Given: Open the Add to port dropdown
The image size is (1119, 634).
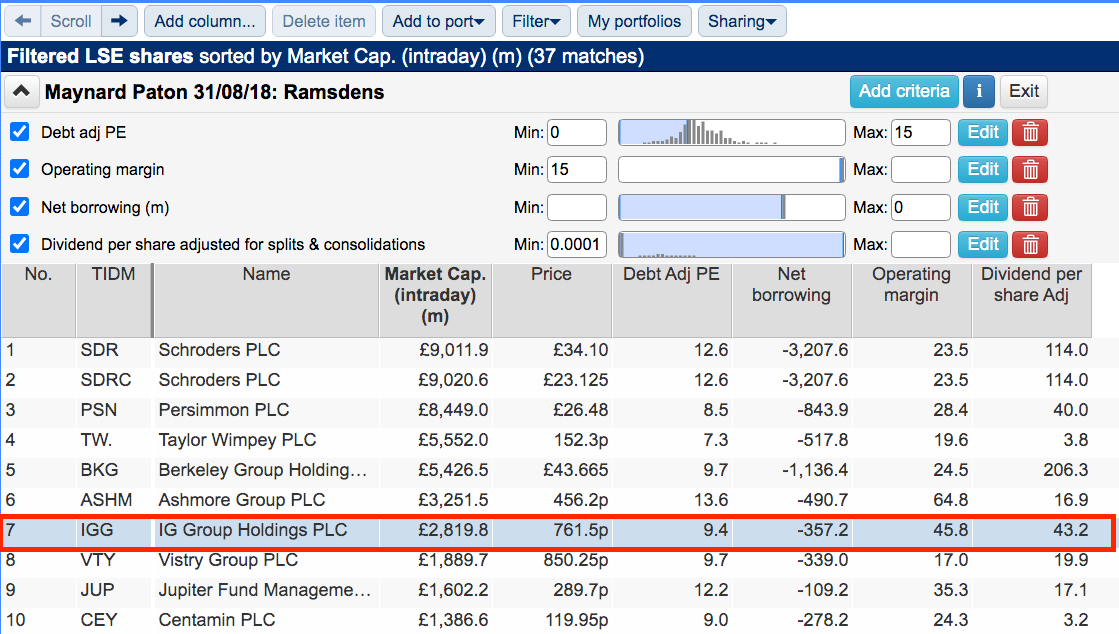Looking at the screenshot, I should pos(438,21).
